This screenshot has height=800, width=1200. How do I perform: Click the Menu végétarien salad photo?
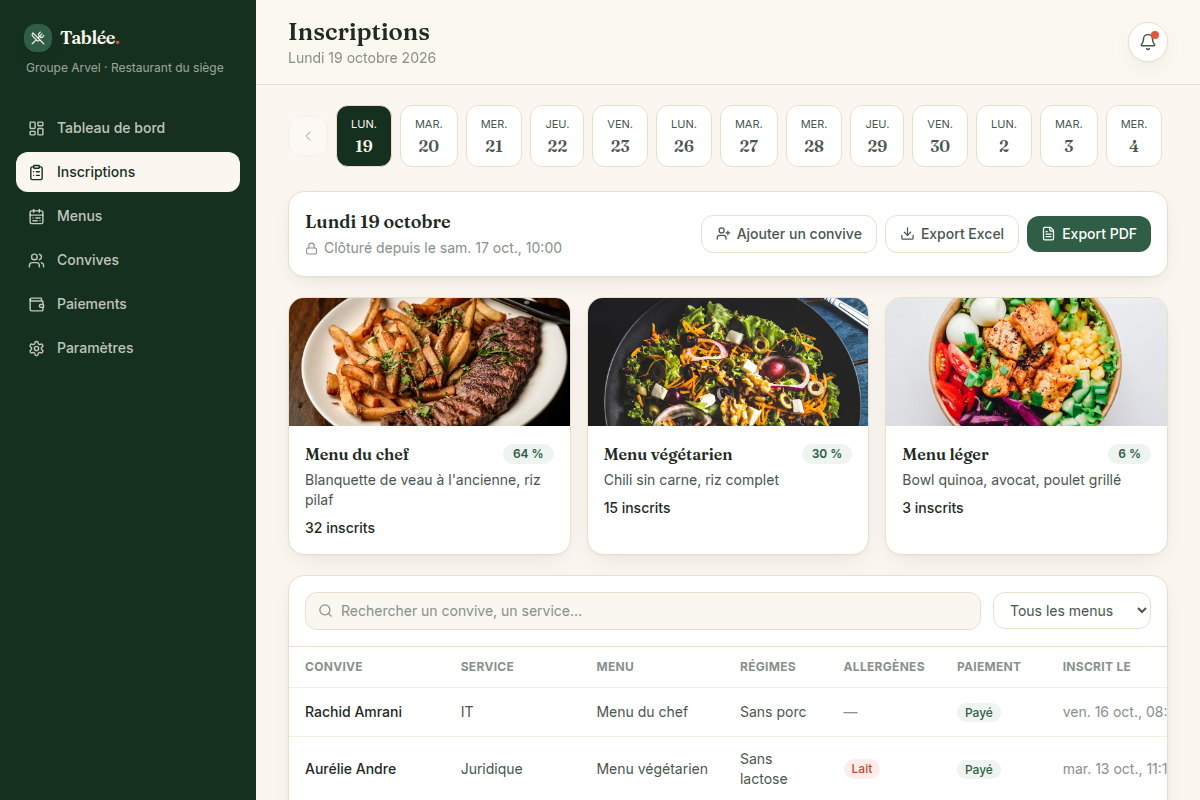(728, 362)
